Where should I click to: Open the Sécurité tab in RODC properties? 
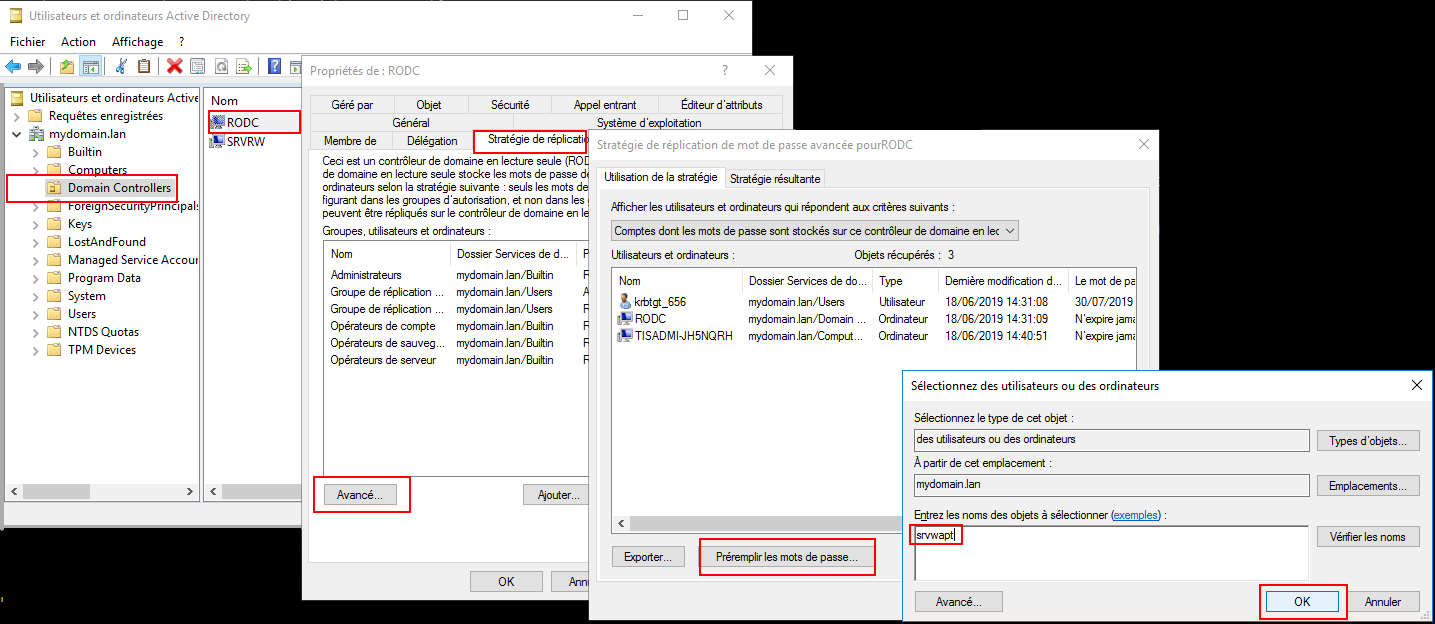(x=510, y=104)
